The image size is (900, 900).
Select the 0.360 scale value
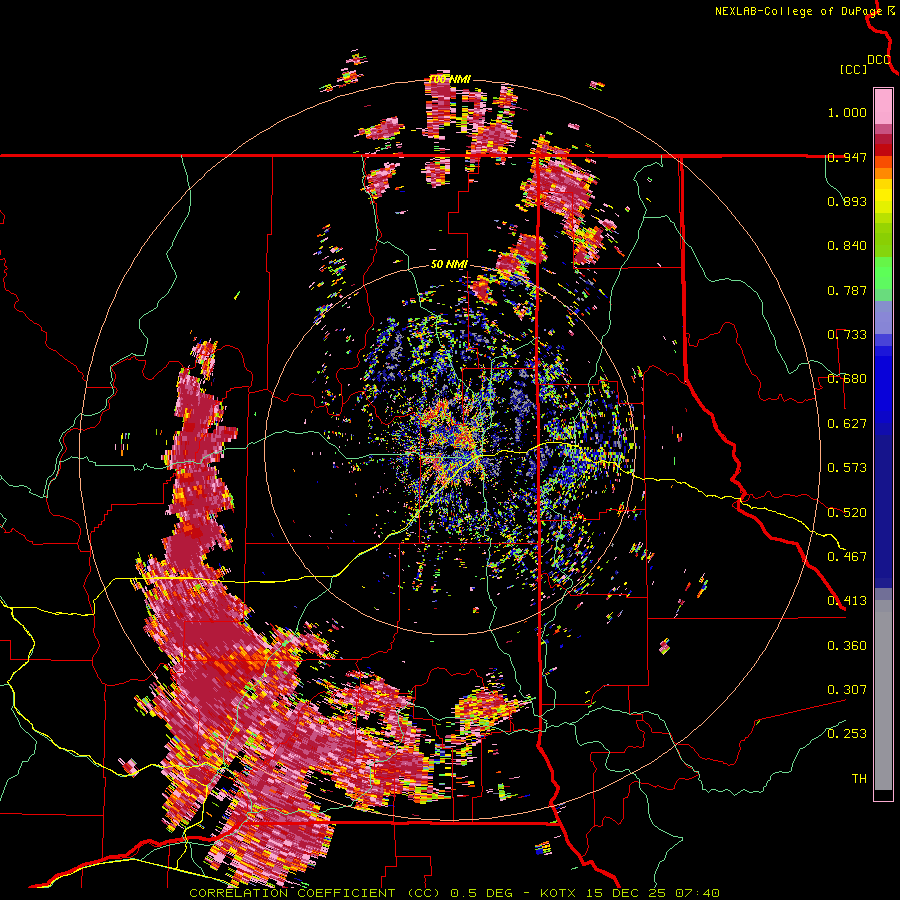point(847,646)
